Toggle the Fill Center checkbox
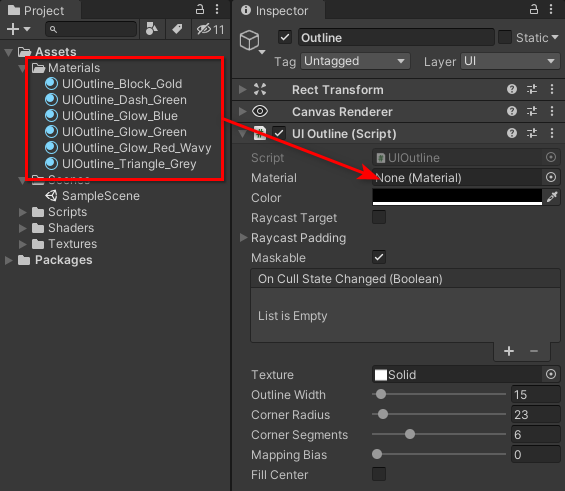The image size is (565, 491). 379,474
